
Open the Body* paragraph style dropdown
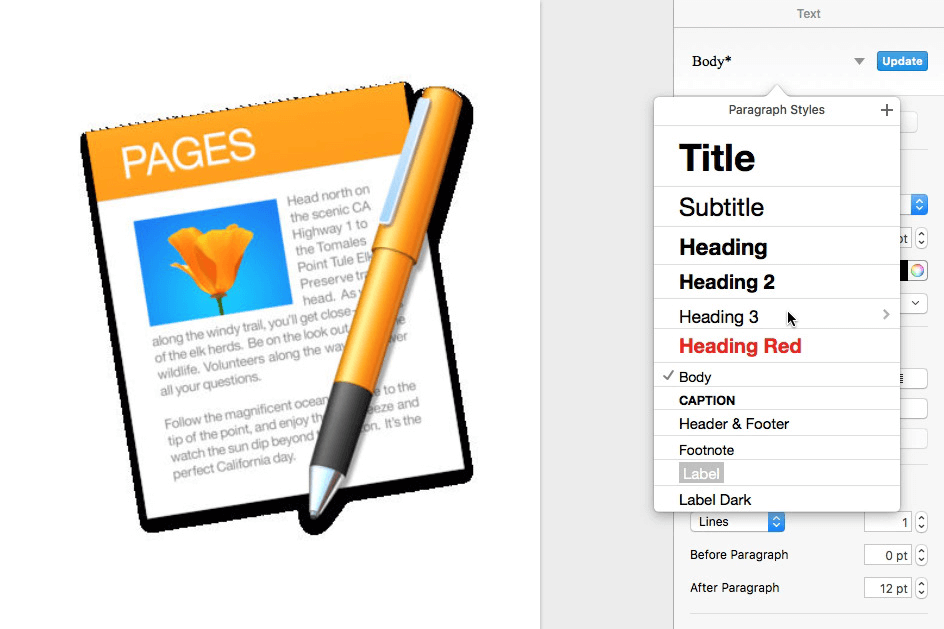(x=859, y=61)
